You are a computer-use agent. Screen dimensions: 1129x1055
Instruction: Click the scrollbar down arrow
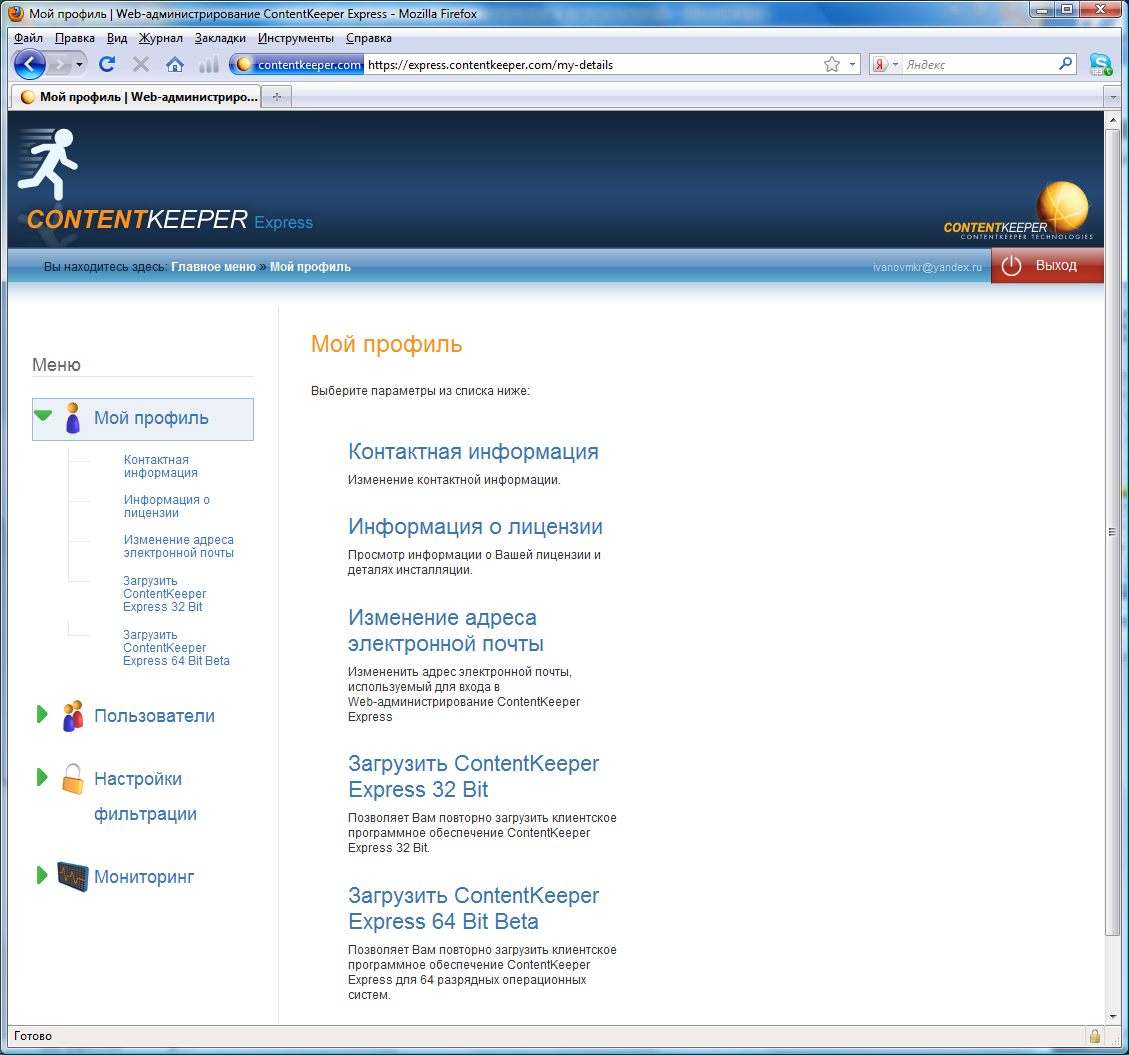click(x=1112, y=1016)
